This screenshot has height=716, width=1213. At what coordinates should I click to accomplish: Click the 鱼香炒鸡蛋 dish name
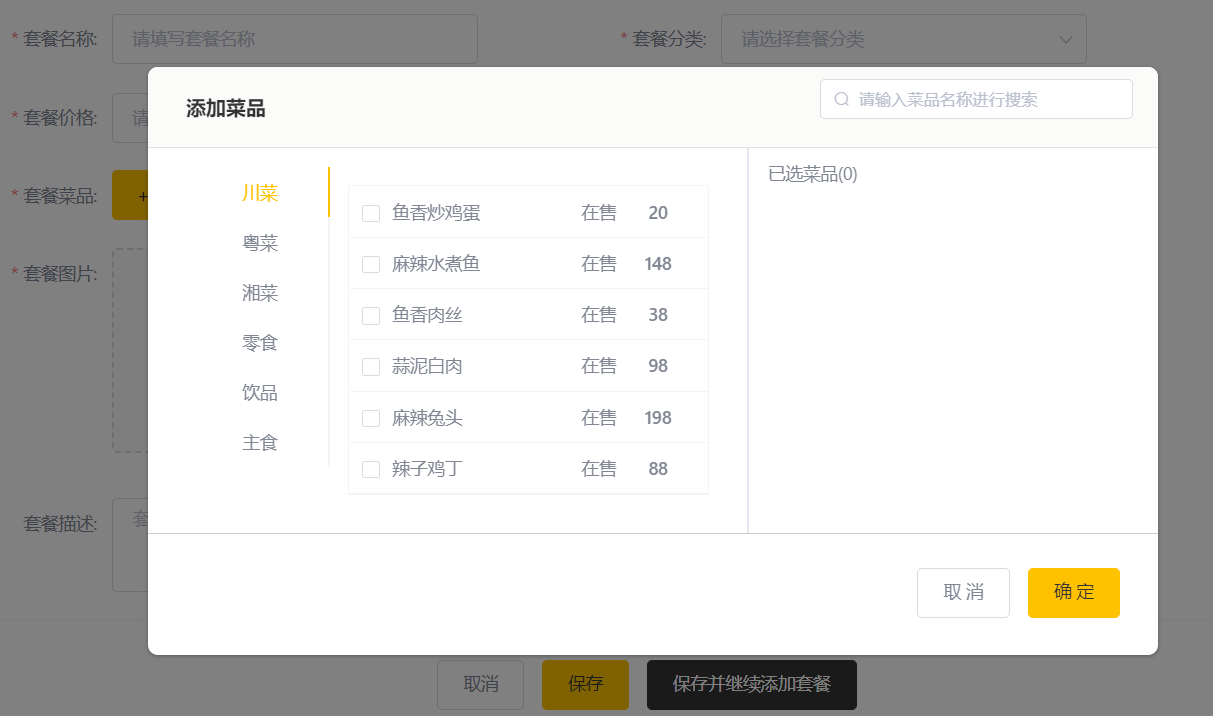click(436, 213)
